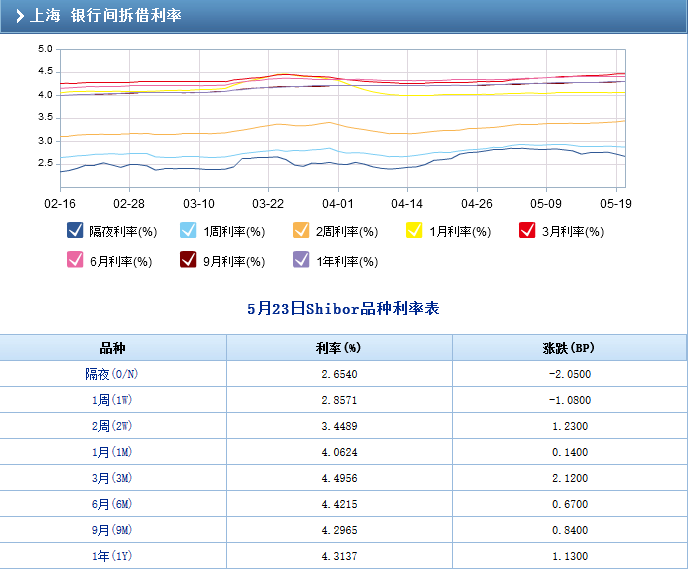Select the 9-month rate value 4.2965

click(339, 530)
